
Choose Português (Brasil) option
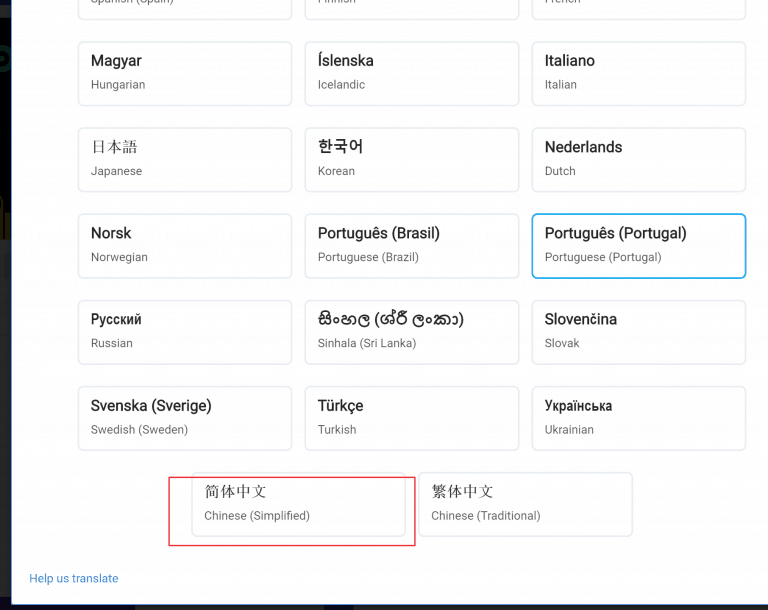pyautogui.click(x=411, y=245)
